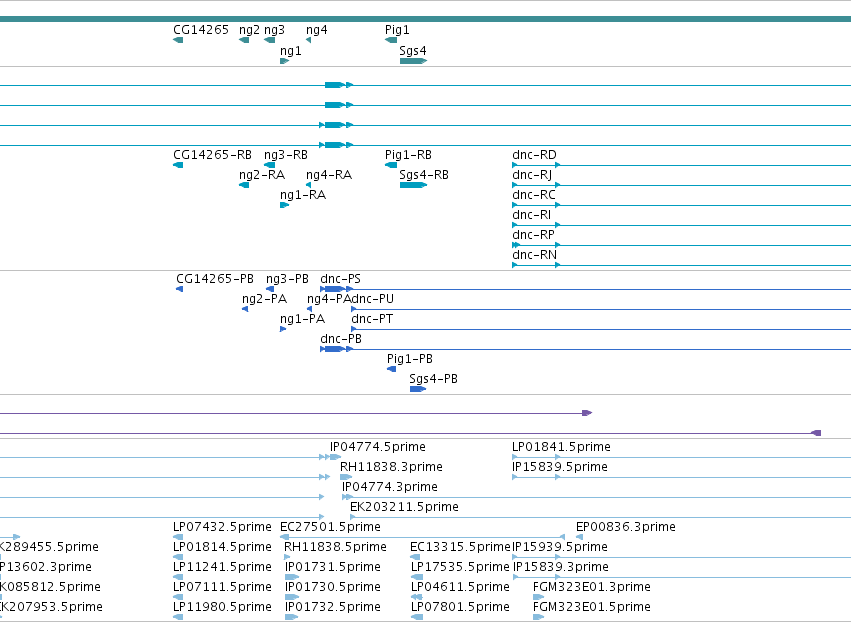
Task: Select the upper purple feature arrowhead
Action: 587,414
